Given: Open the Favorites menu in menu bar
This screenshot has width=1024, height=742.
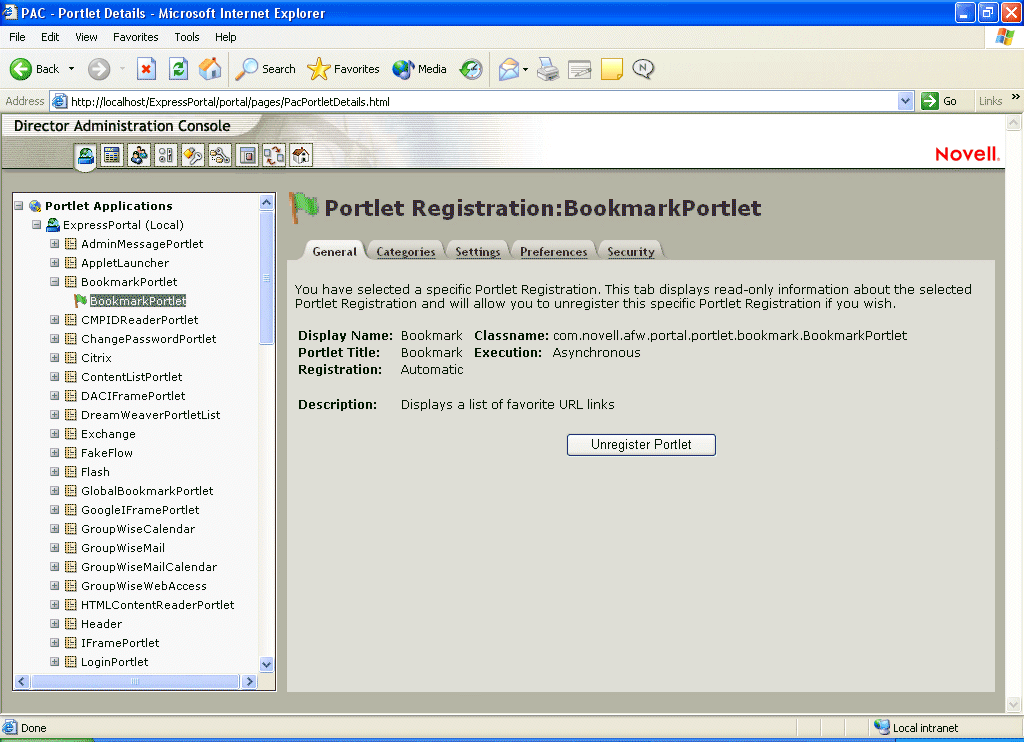Looking at the screenshot, I should (x=135, y=37).
